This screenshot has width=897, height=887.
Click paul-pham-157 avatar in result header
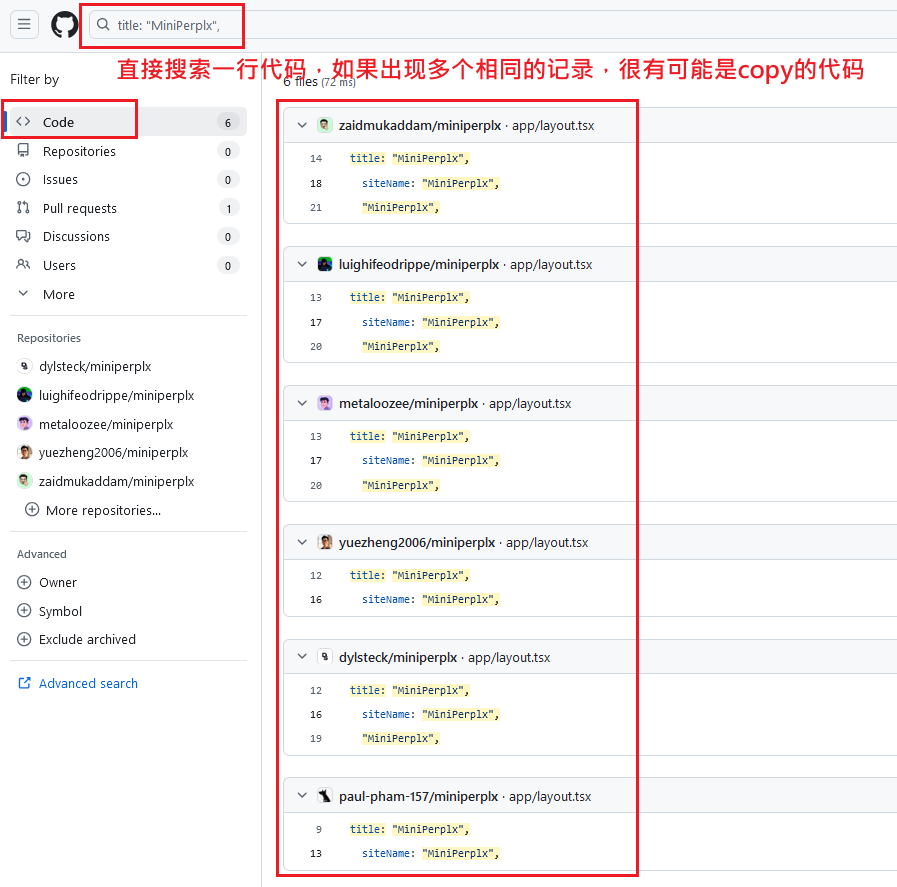coord(324,795)
